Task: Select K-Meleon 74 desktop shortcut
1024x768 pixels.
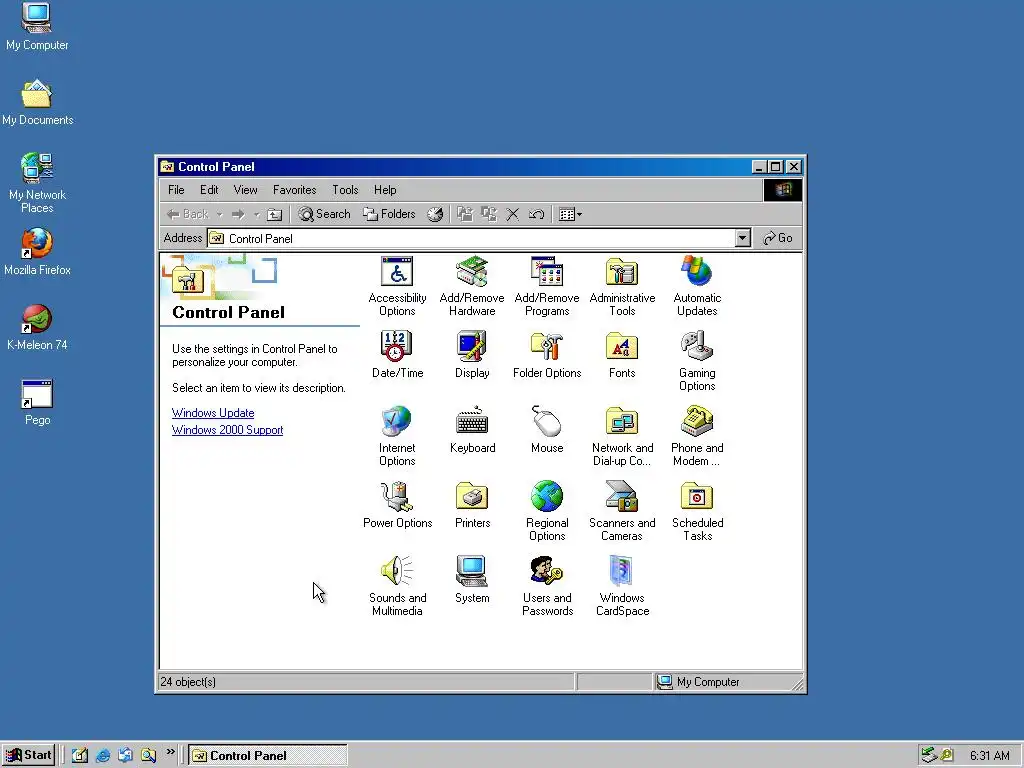Action: point(37,327)
